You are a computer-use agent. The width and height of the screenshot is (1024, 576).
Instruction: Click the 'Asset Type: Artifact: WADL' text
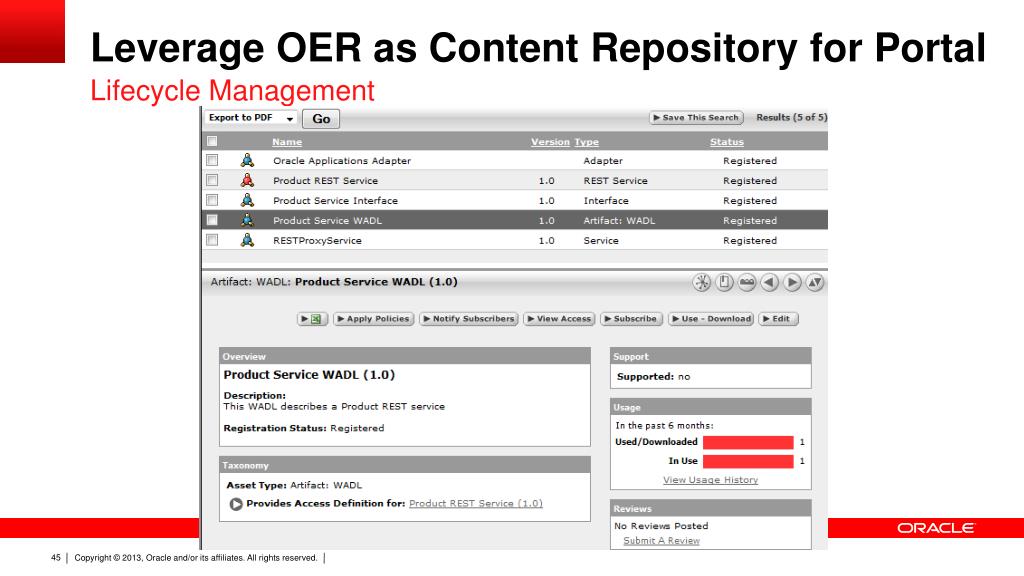(294, 485)
